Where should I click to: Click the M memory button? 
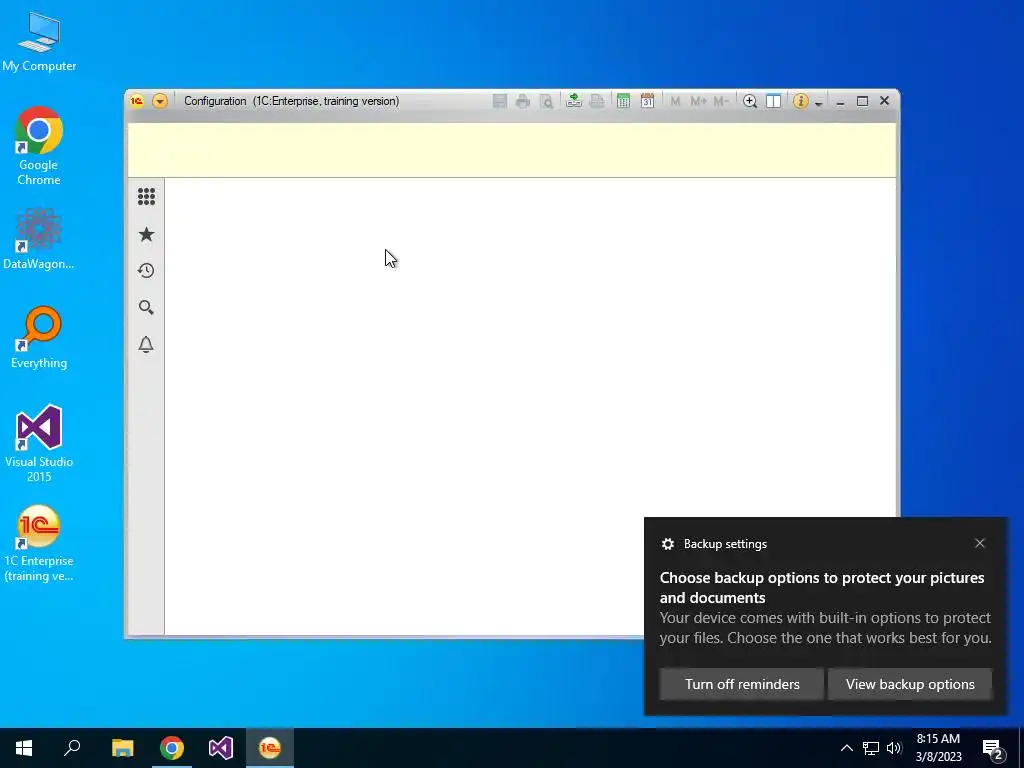pyautogui.click(x=675, y=101)
